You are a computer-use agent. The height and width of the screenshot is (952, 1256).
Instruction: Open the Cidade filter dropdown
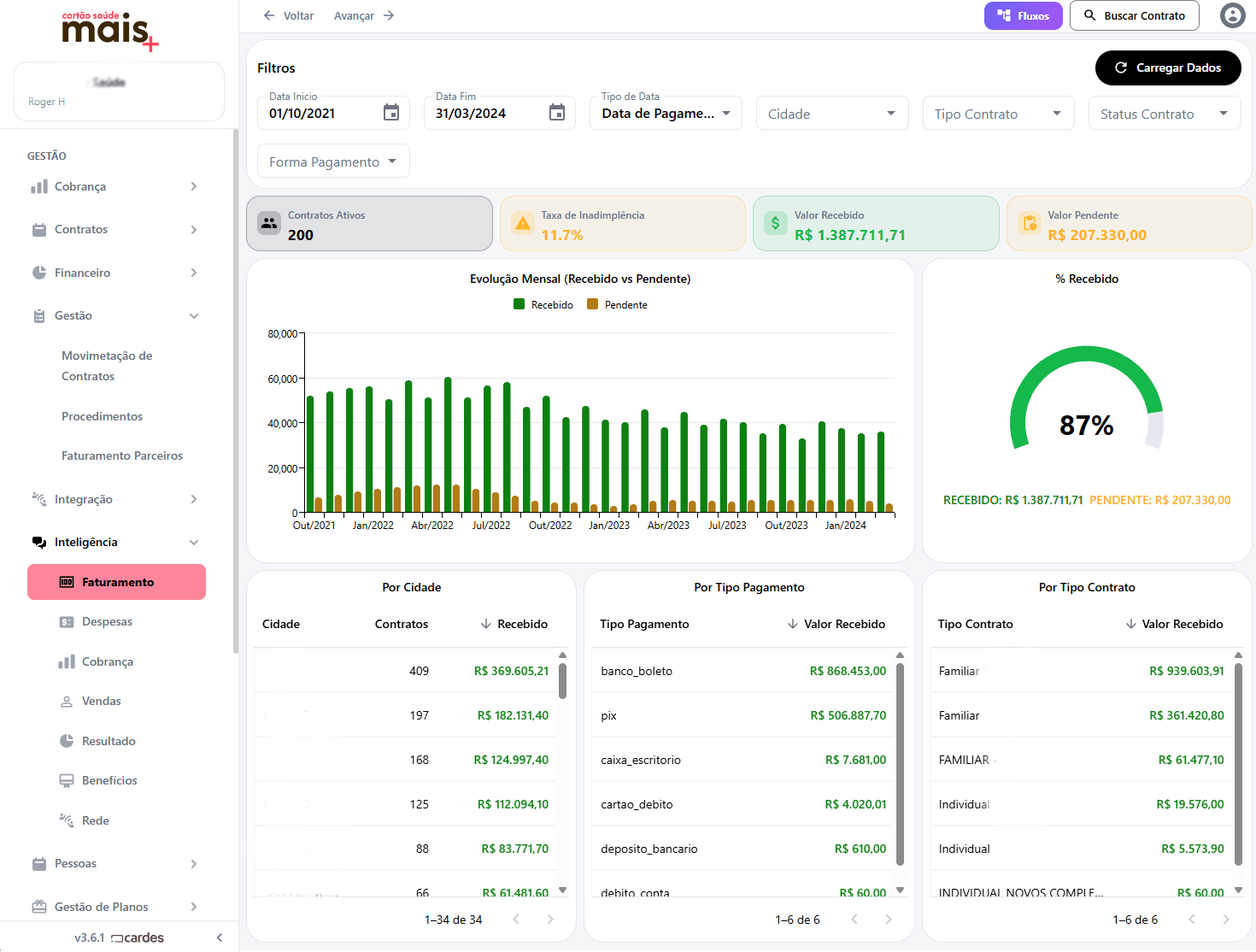coord(831,113)
